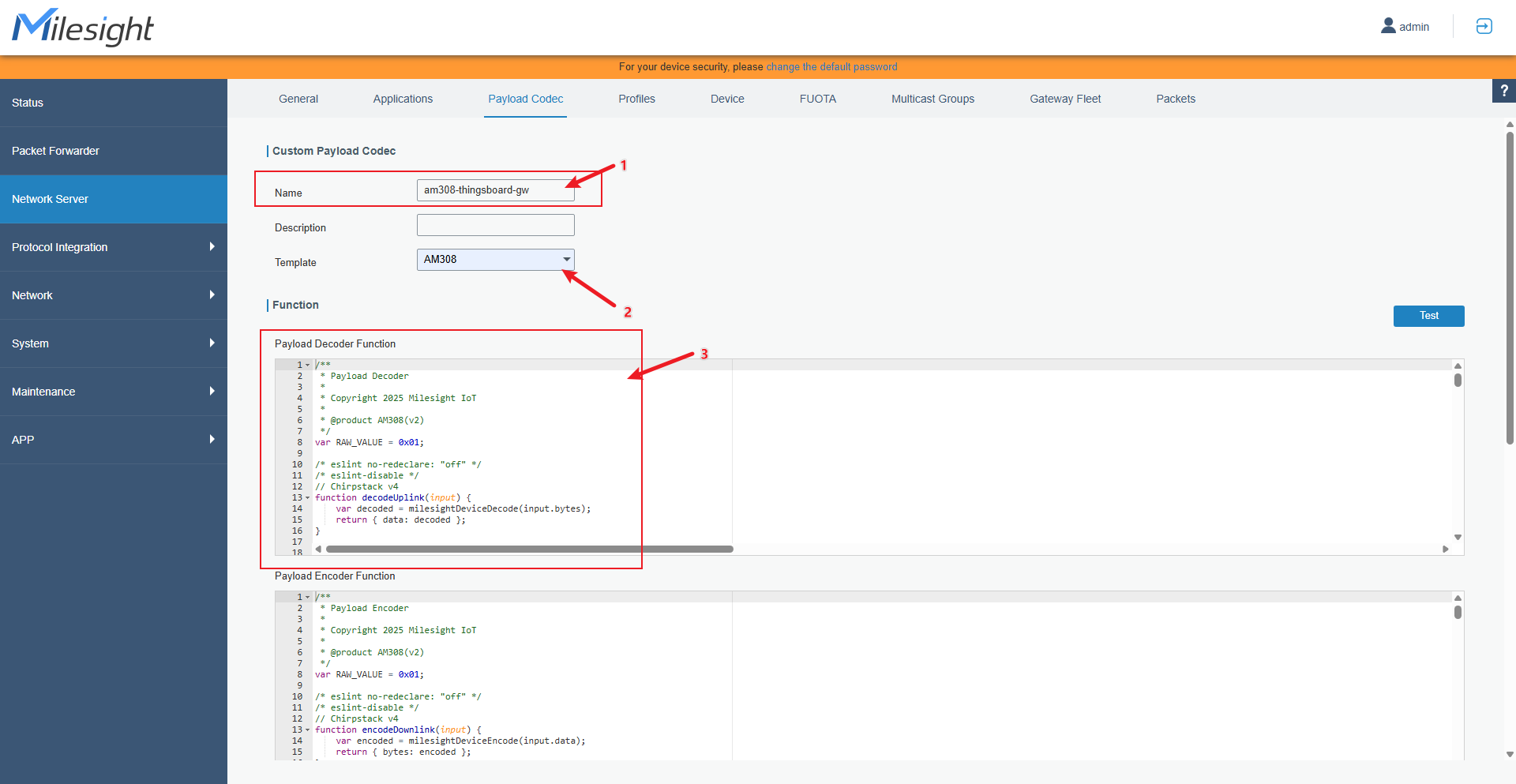The height and width of the screenshot is (784, 1516).
Task: Follow change the default password link
Action: (x=831, y=67)
